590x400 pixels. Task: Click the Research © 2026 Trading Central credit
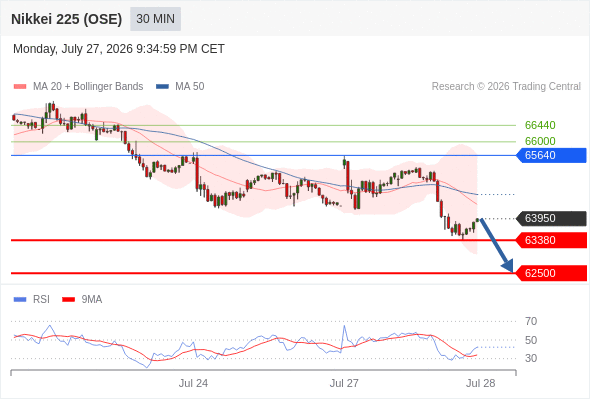coord(506,87)
